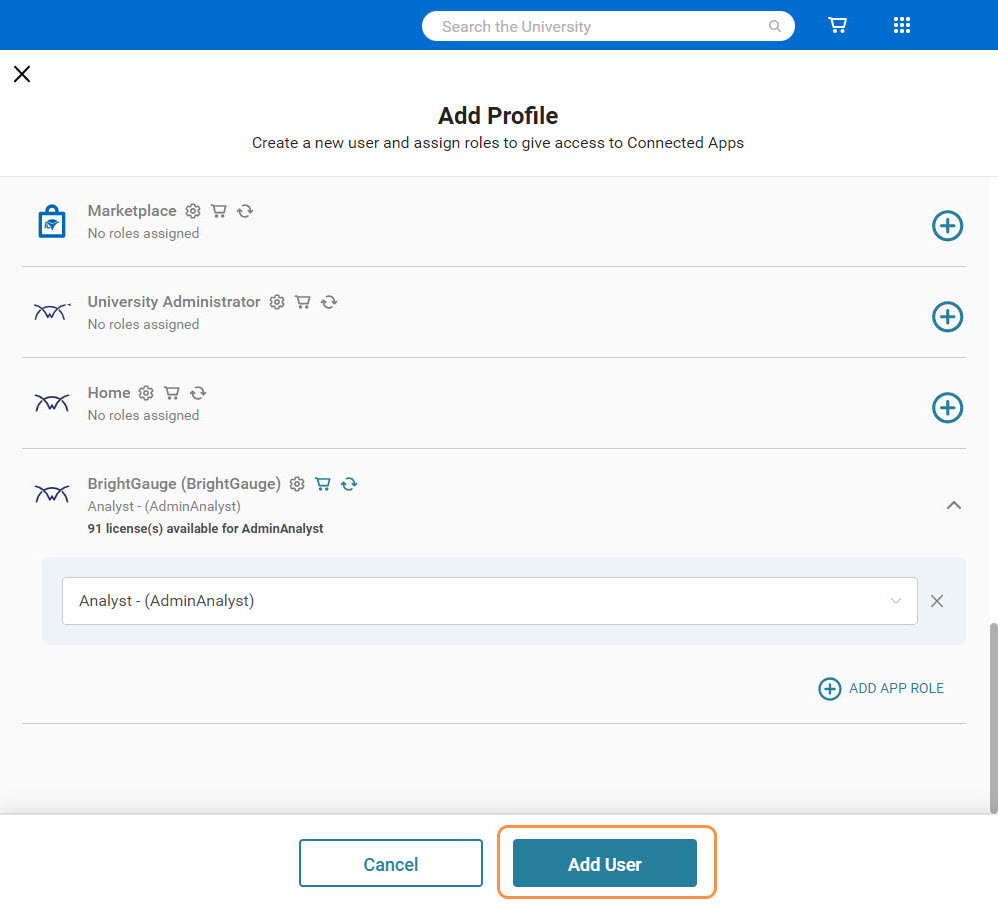Screen dimensions: 998x907
Task: Add a role to Home with plus
Action: [947, 408]
